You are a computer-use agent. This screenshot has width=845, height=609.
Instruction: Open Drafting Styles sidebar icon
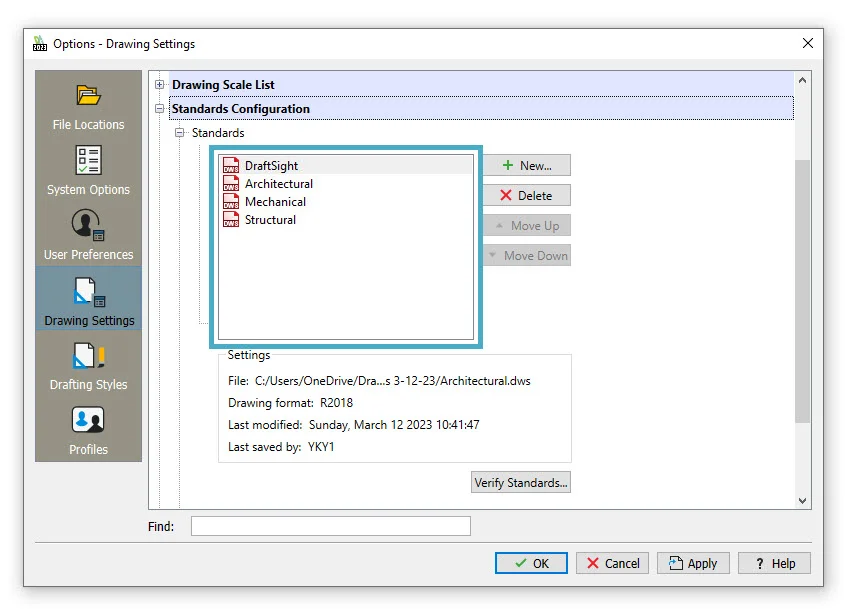[x=88, y=356]
